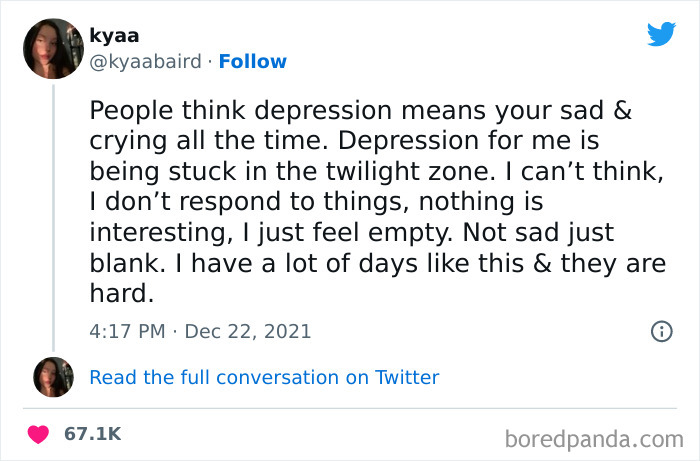This screenshot has width=700, height=461.
Task: Click the 67.1K like count
Action: [x=92, y=434]
